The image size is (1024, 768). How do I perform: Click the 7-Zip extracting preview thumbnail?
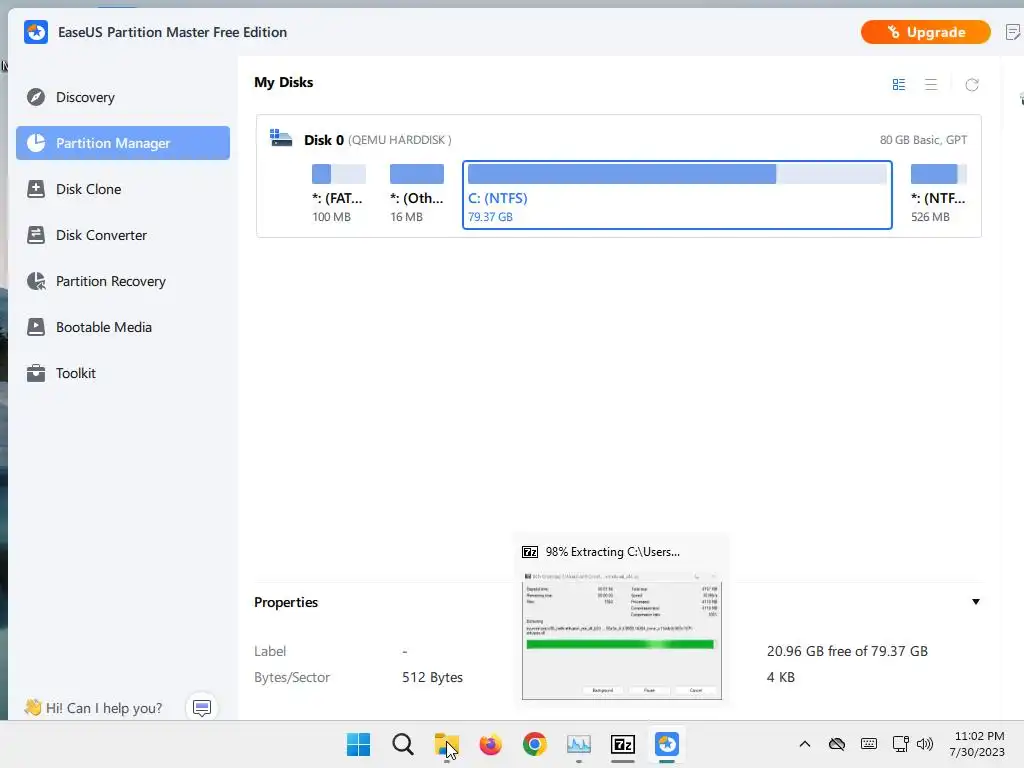point(622,635)
